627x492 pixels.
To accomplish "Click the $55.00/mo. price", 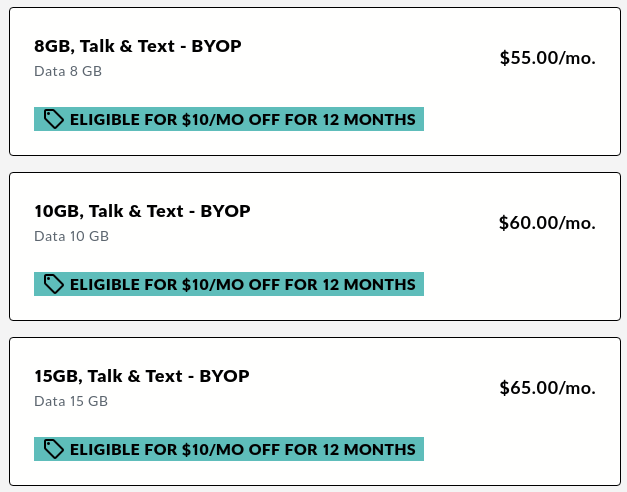I will (x=547, y=58).
